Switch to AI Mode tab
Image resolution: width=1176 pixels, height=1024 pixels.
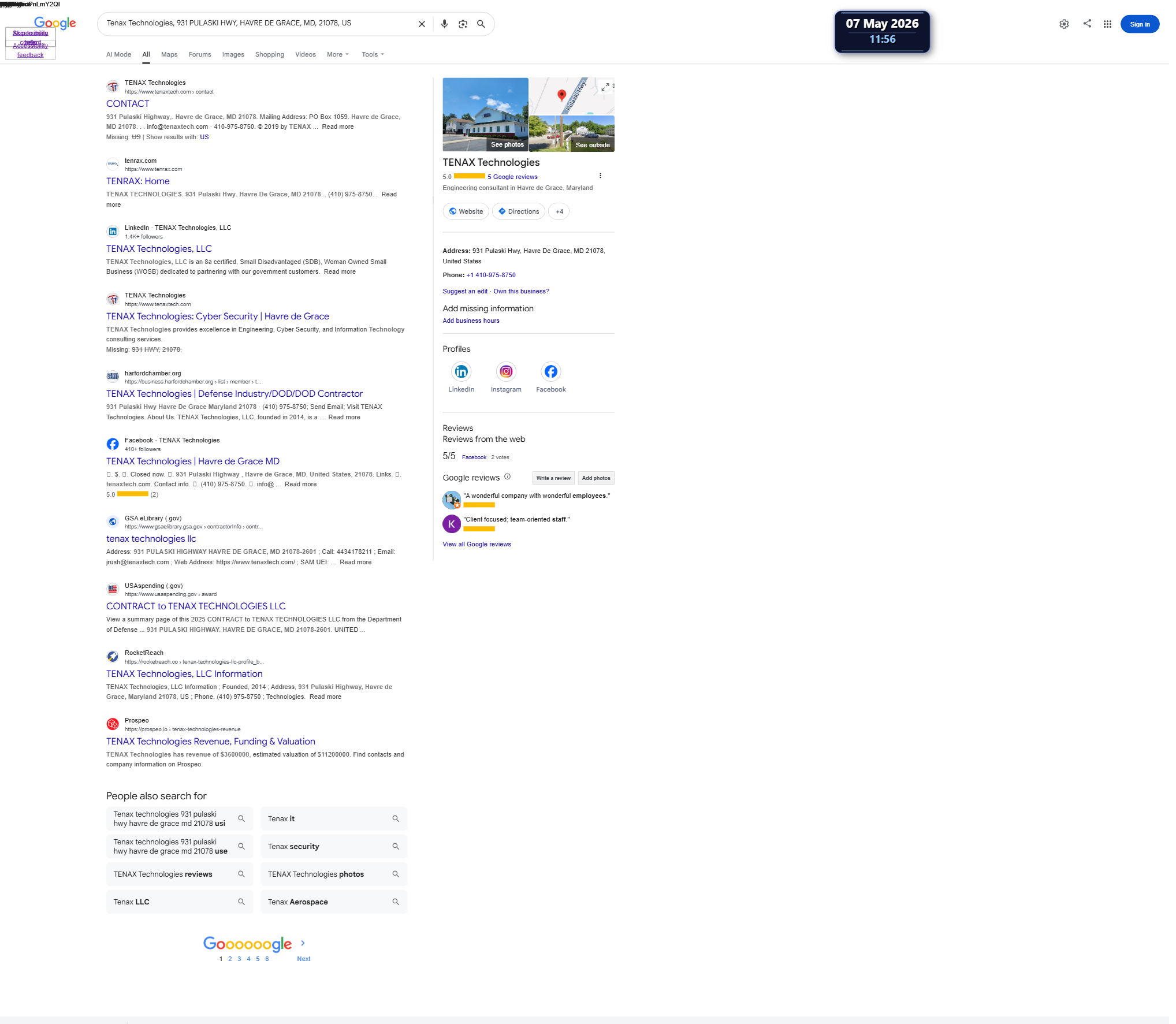118,54
